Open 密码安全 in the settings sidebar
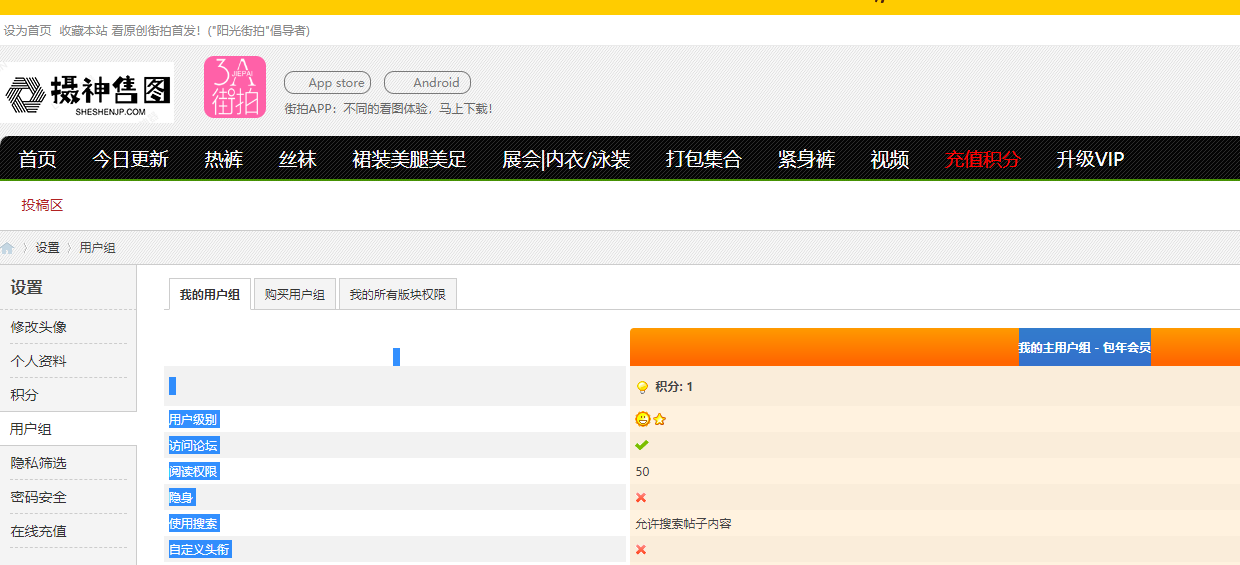 pos(39,497)
